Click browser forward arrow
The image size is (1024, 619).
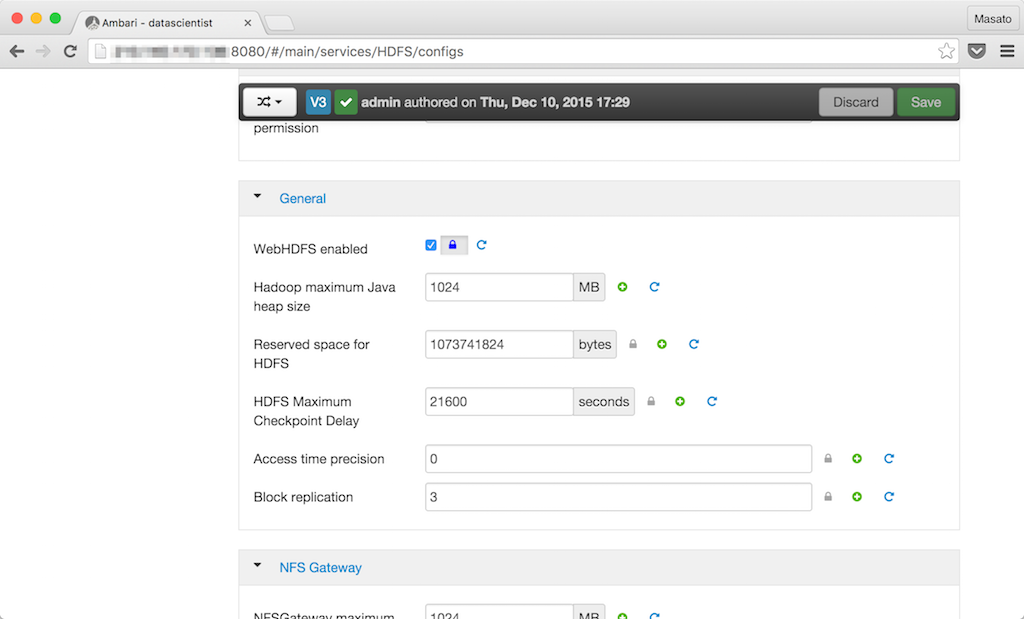(43, 51)
